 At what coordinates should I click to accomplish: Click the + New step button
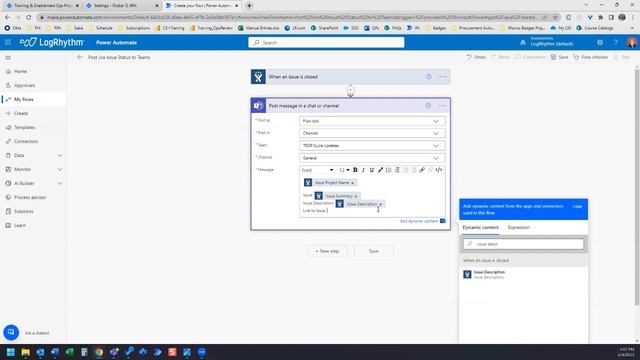click(x=327, y=251)
